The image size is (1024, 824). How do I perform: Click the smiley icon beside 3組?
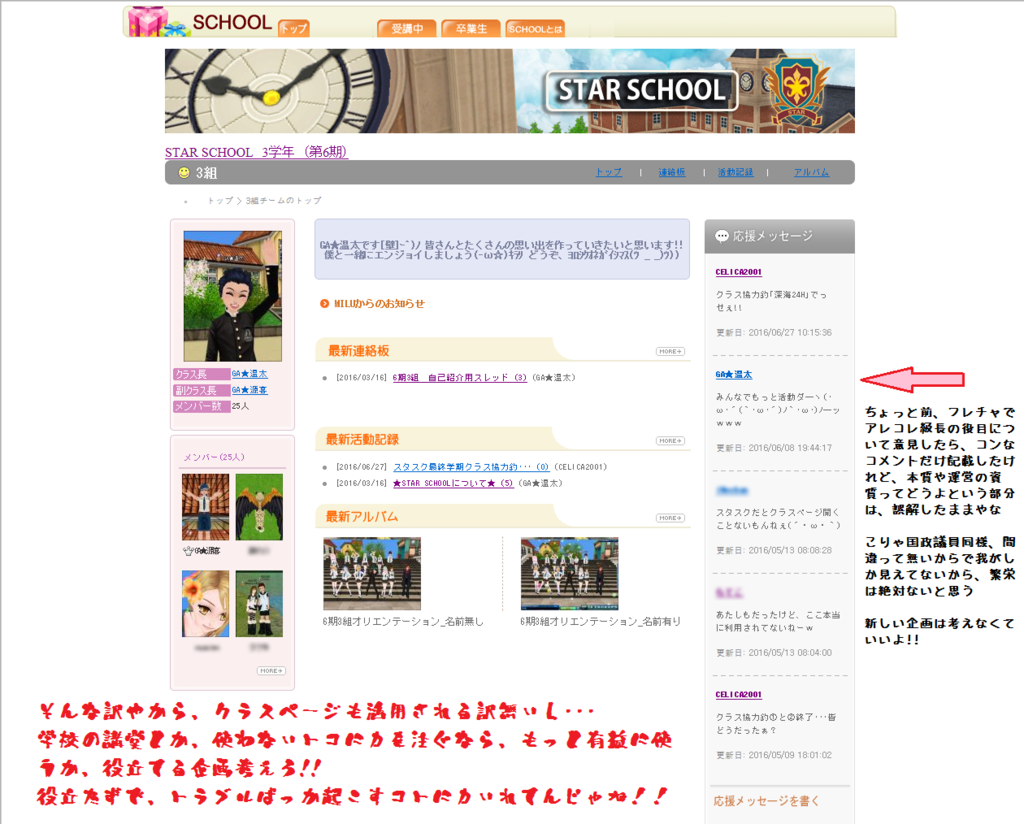(184, 173)
